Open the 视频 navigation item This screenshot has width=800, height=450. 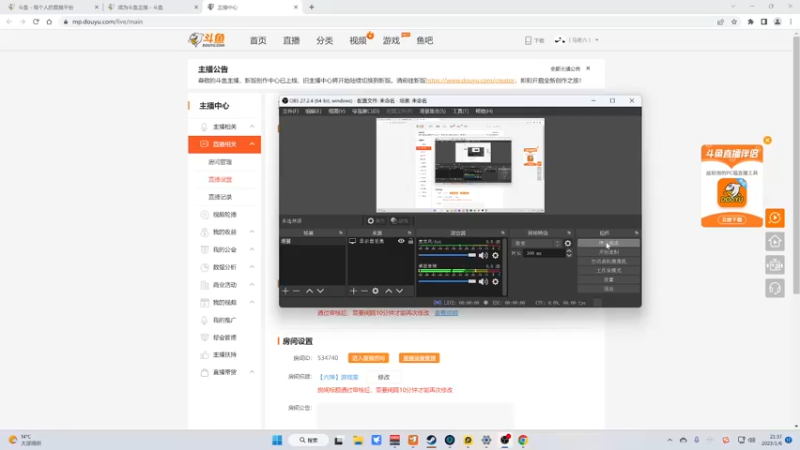358,40
